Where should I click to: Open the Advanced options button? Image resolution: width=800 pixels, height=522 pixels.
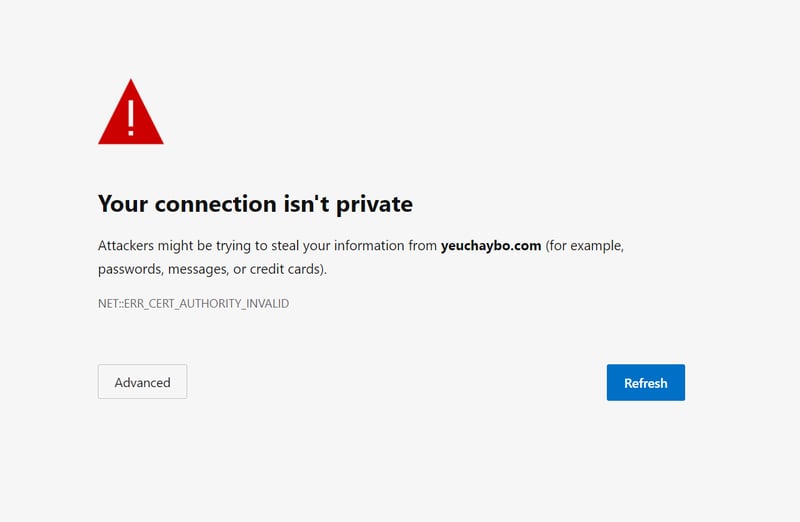142,382
